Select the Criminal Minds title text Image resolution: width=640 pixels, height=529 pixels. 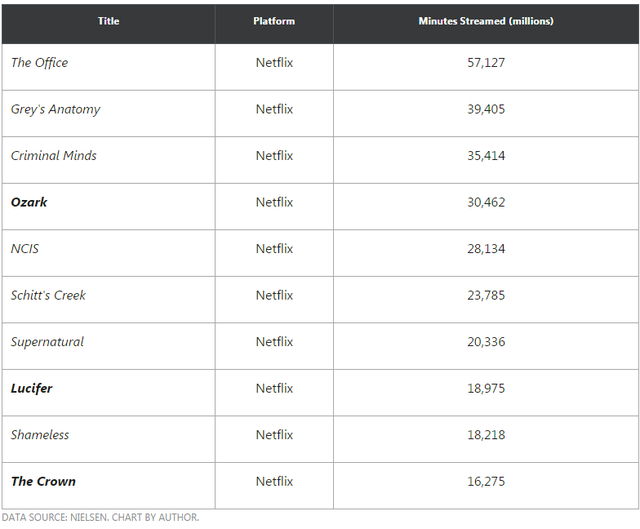[54, 156]
